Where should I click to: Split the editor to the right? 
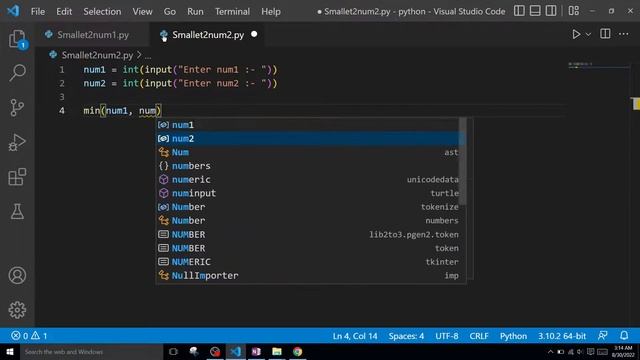[x=605, y=34]
